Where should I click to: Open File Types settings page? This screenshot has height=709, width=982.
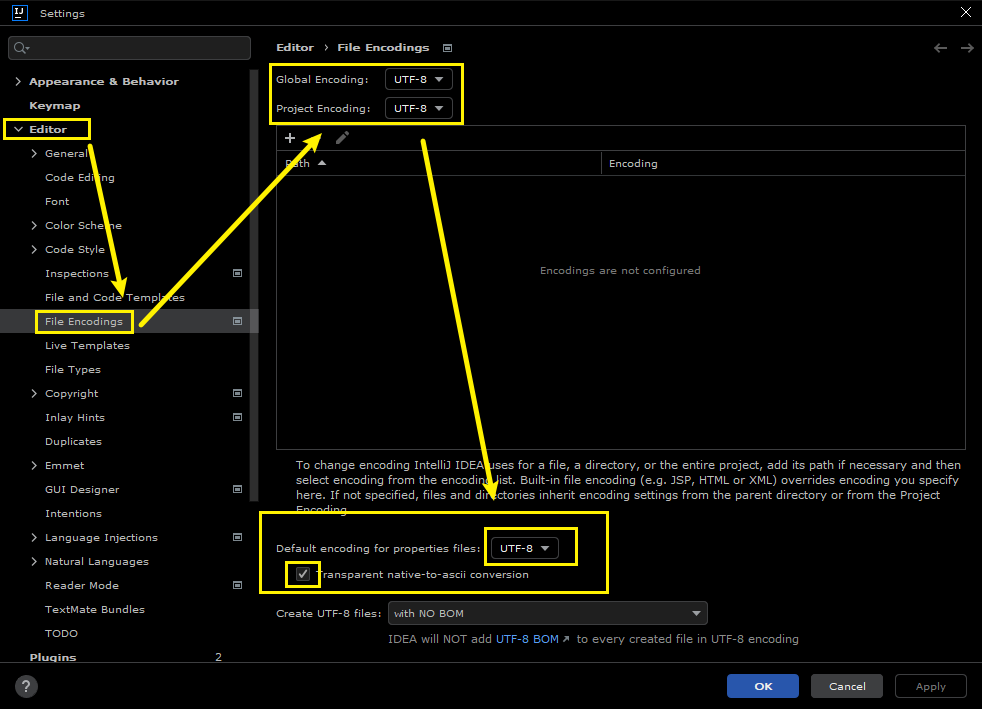(x=73, y=370)
